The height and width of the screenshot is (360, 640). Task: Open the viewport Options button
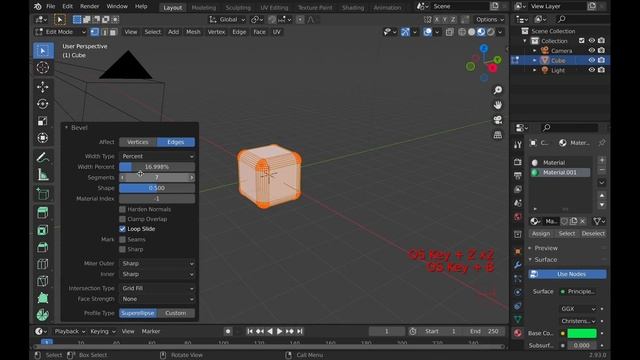tap(489, 20)
